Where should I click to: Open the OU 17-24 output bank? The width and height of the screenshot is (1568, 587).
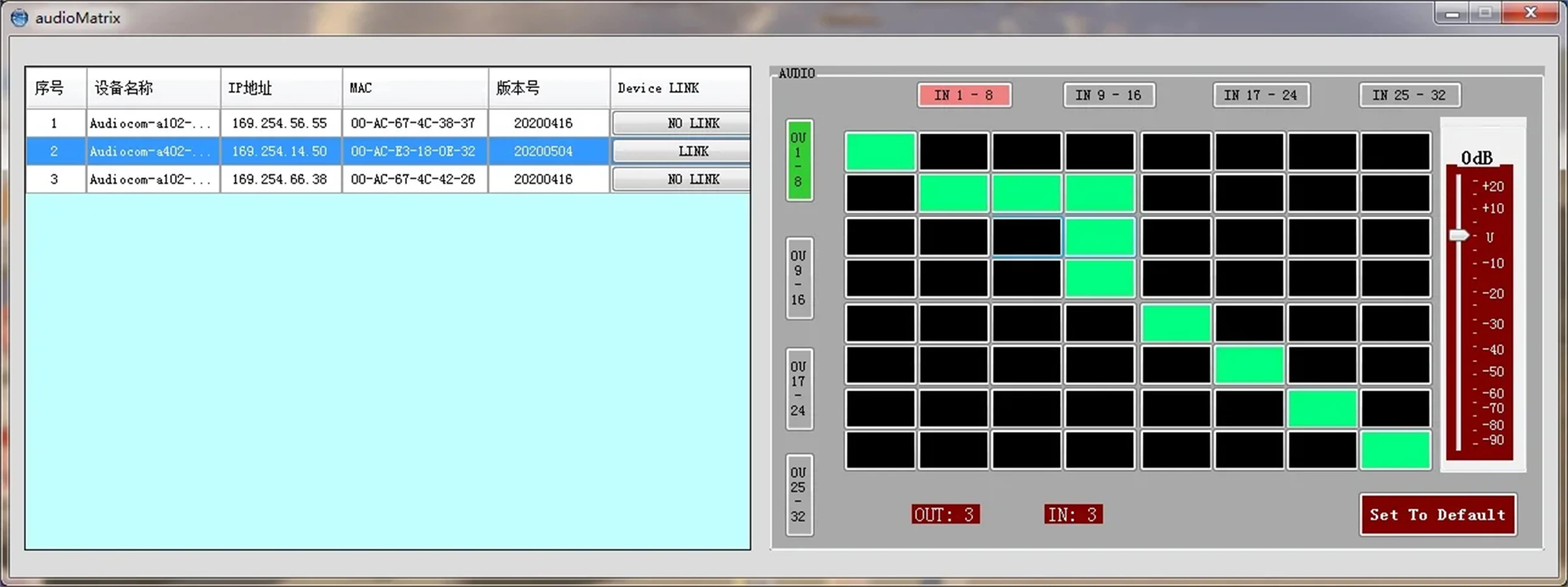tap(799, 389)
